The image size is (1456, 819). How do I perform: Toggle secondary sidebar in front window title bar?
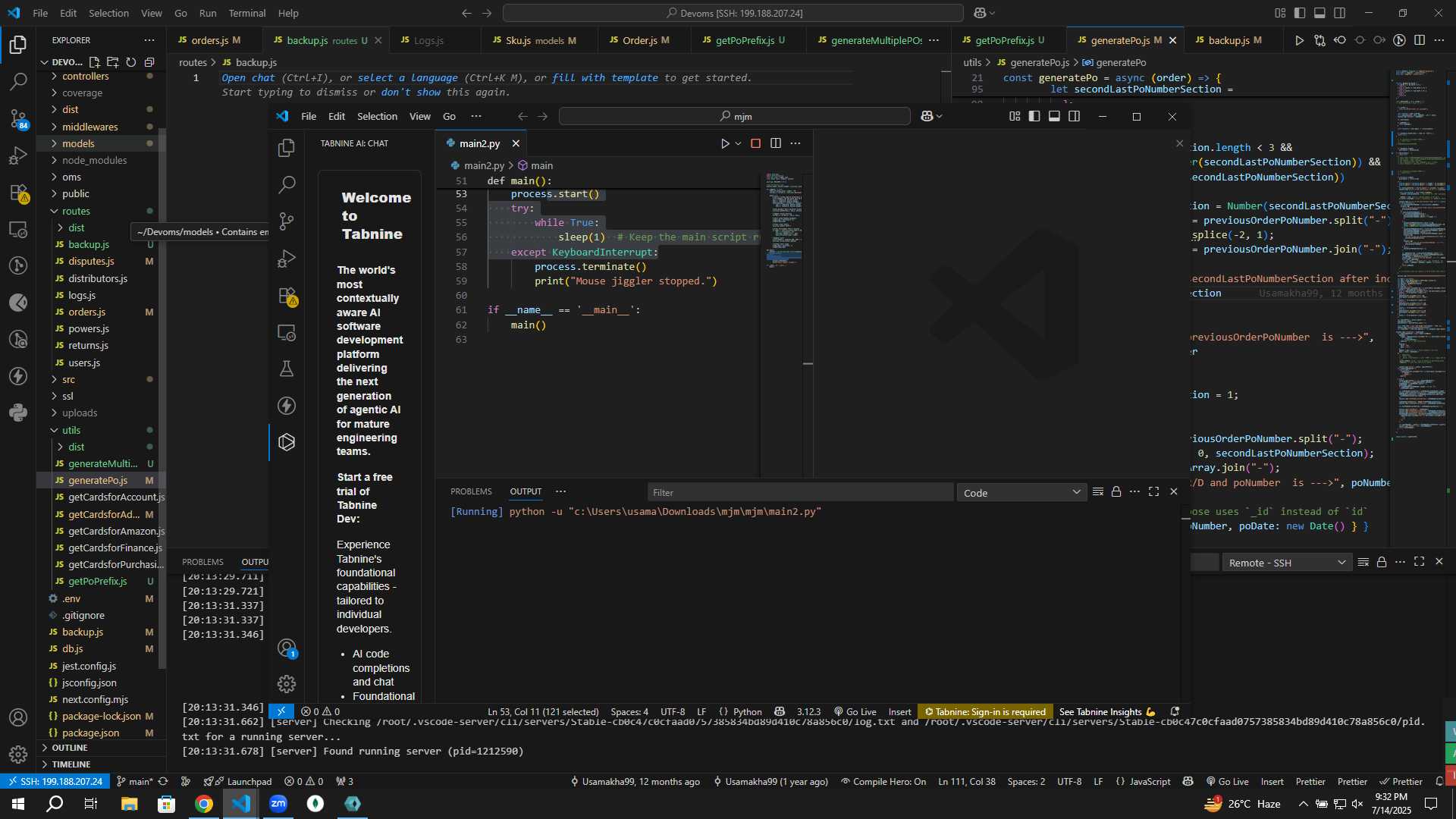pyautogui.click(x=1075, y=116)
